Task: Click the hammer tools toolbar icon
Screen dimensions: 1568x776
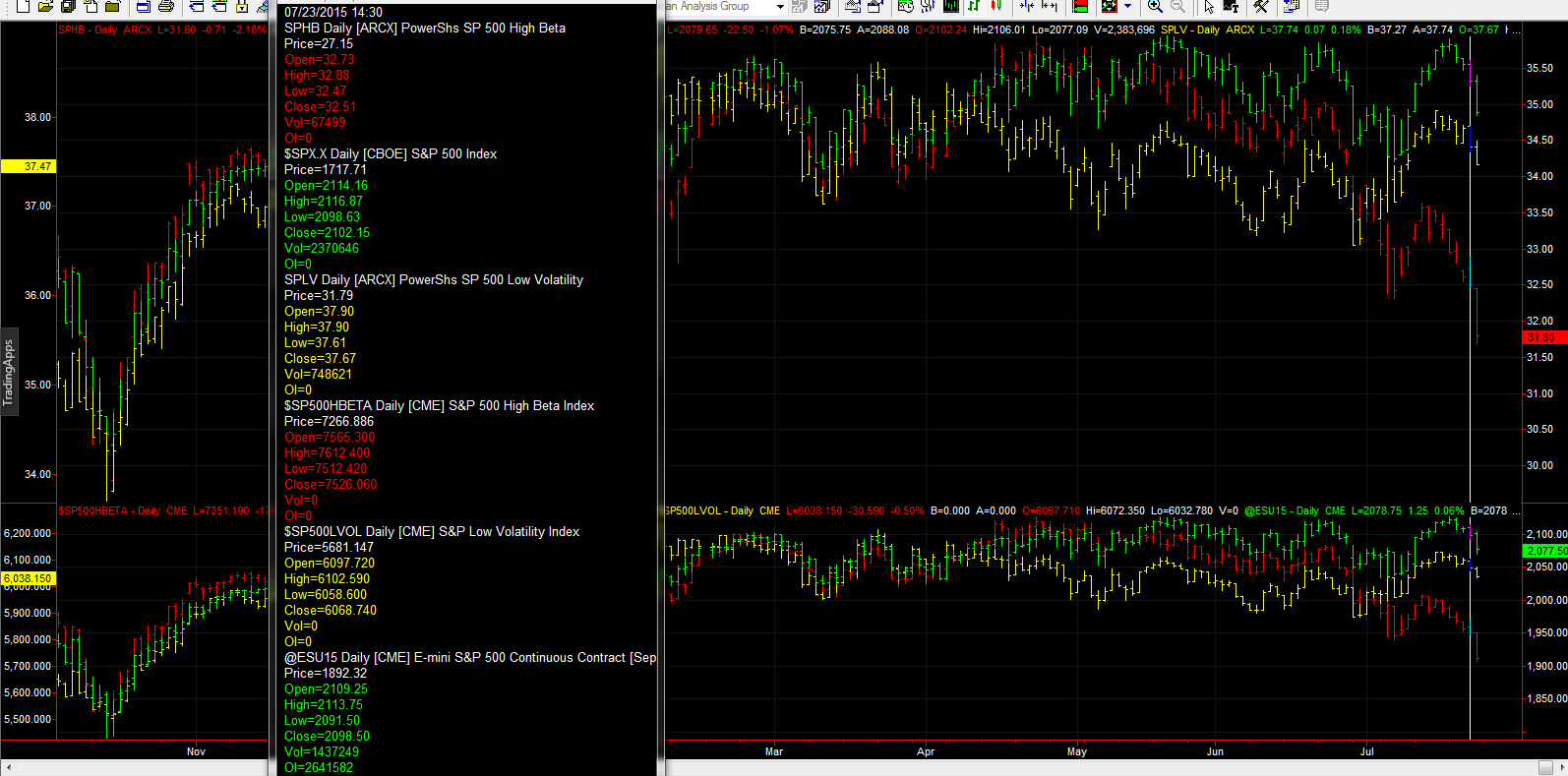Action: pyautogui.click(x=1261, y=6)
